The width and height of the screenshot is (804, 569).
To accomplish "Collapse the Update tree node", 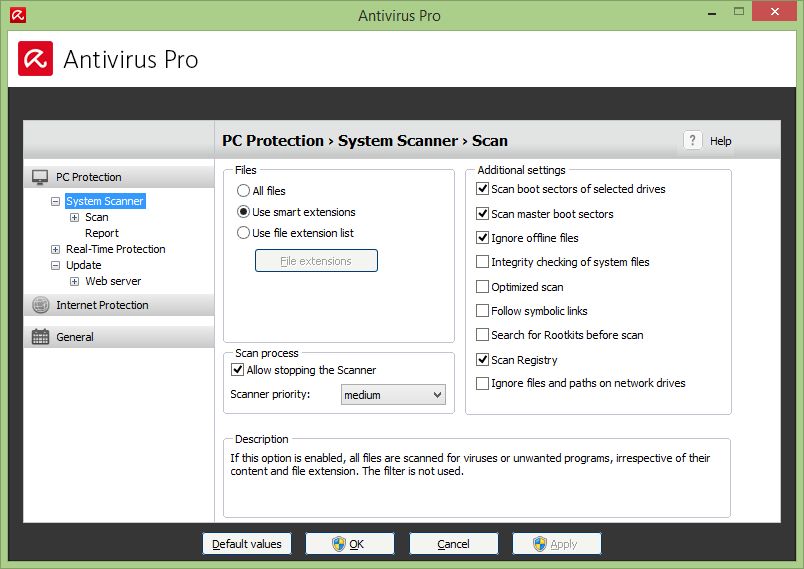I will pyautogui.click(x=55, y=266).
